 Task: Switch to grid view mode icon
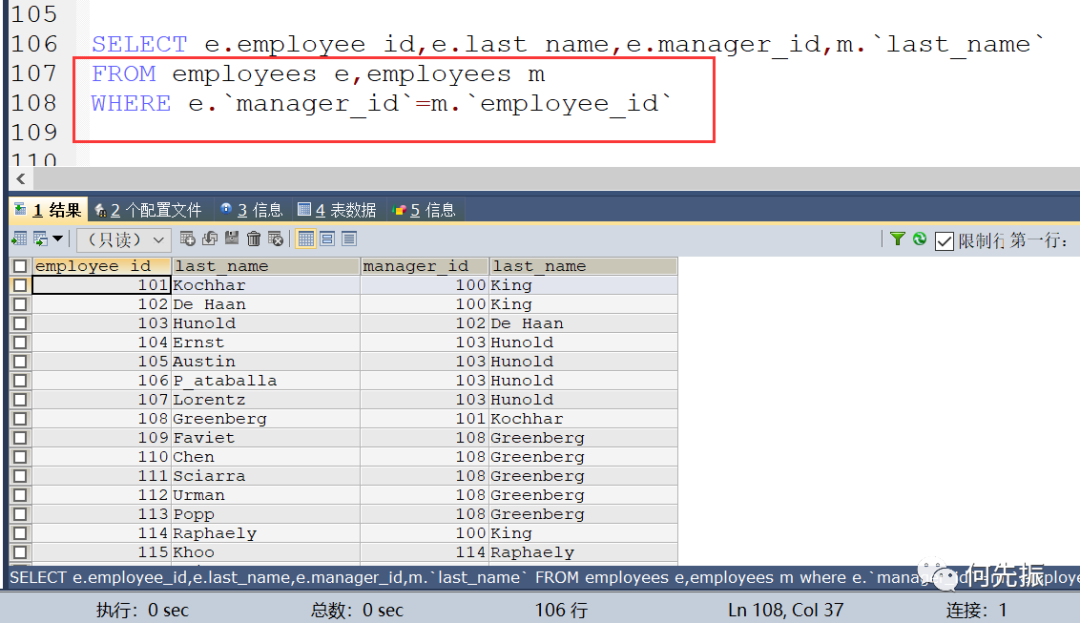point(306,239)
